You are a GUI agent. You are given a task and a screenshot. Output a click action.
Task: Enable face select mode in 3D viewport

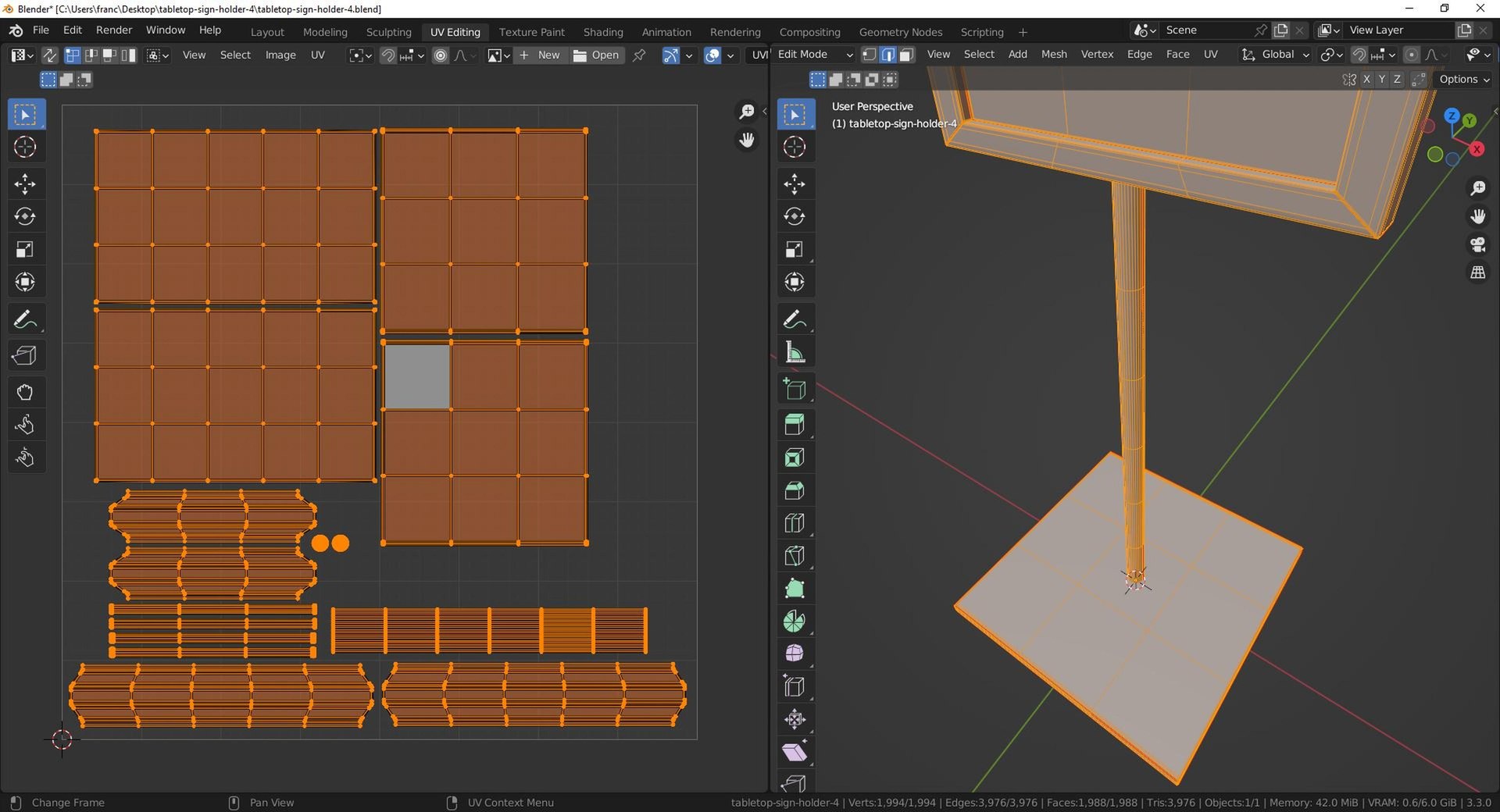(906, 55)
